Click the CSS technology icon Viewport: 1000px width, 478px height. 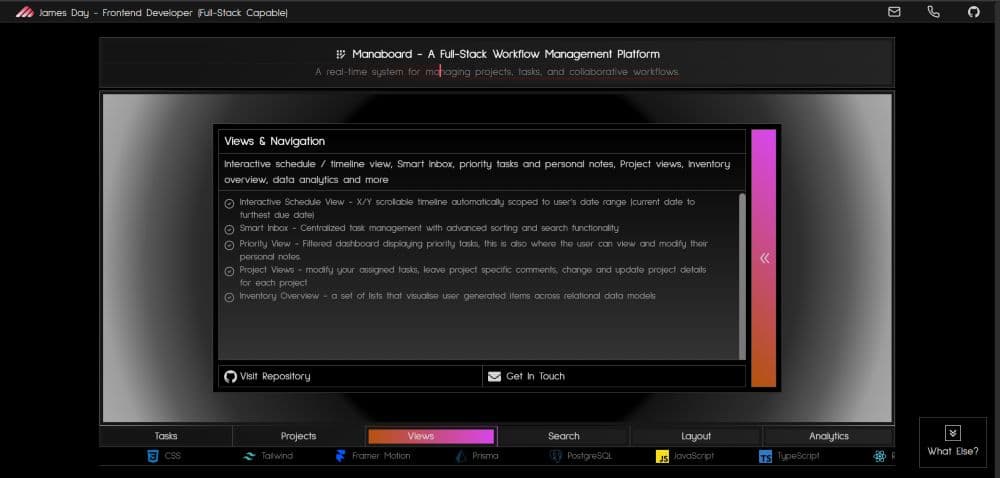pos(152,456)
